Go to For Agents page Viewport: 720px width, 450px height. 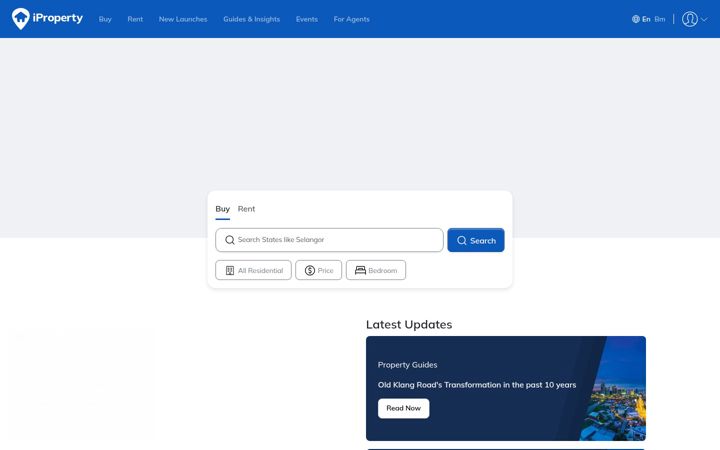pyautogui.click(x=351, y=19)
